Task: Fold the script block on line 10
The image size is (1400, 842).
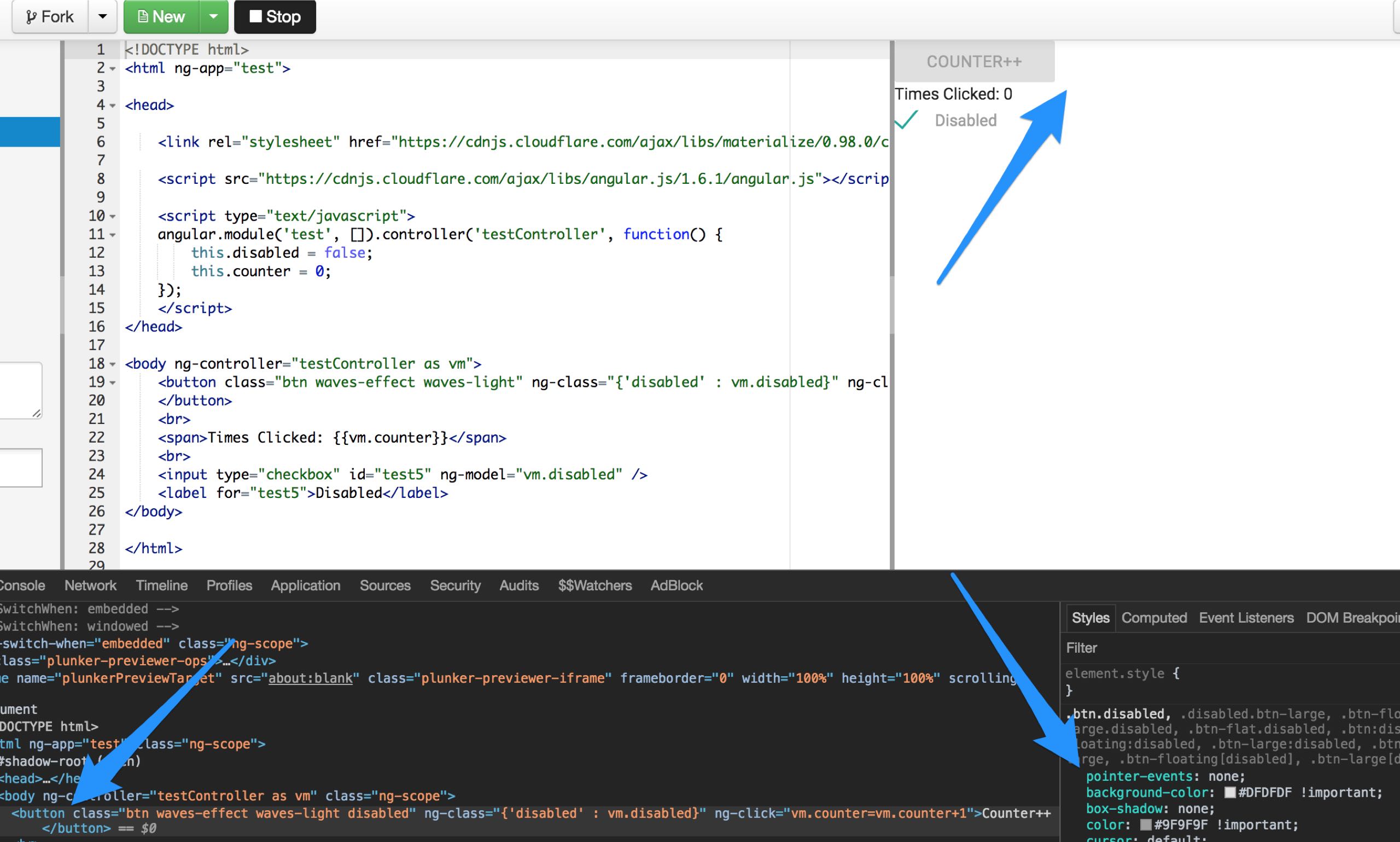Action: point(113,217)
